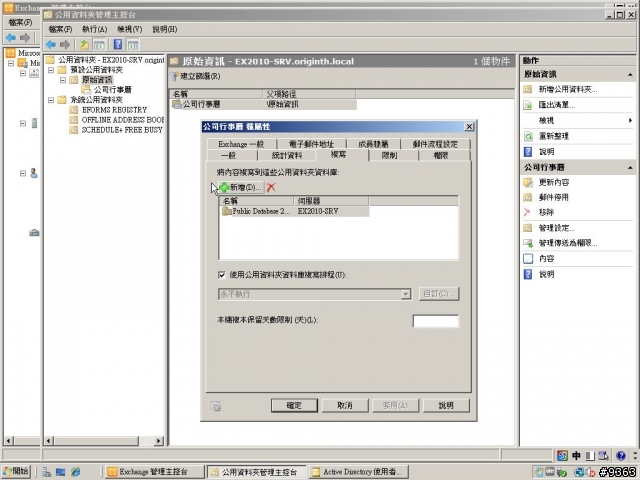640x480 pixels.
Task: Click the forward arrow in Public Folder console toolbar
Action: [65, 44]
